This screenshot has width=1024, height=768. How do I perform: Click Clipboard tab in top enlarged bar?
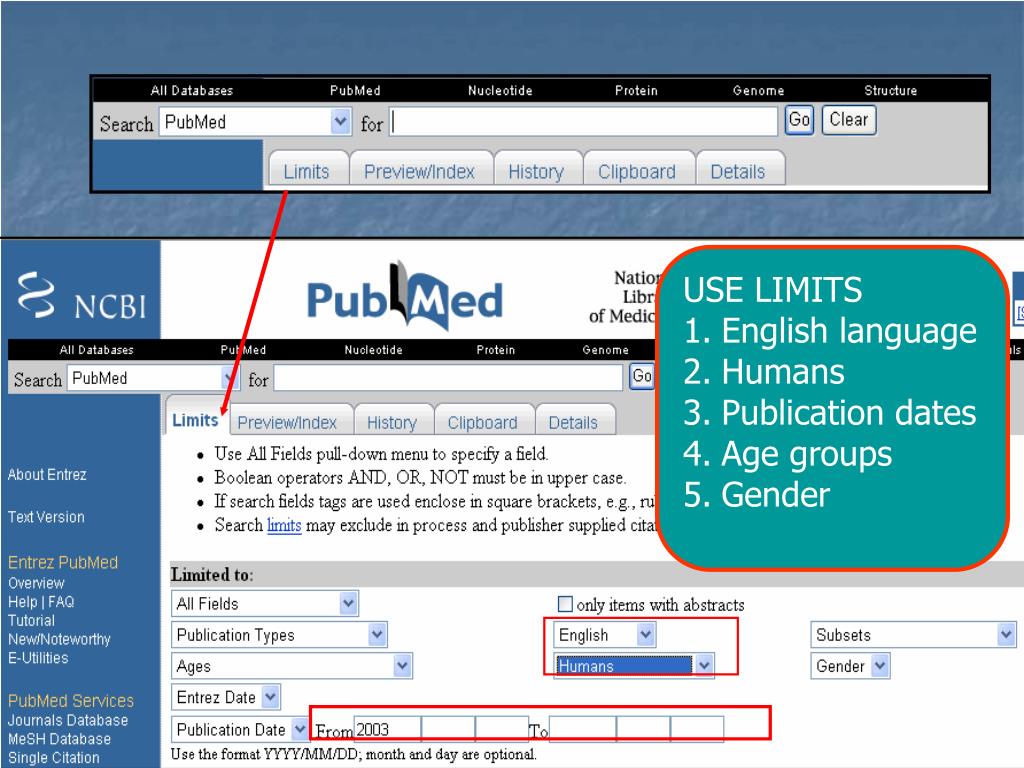pos(637,172)
